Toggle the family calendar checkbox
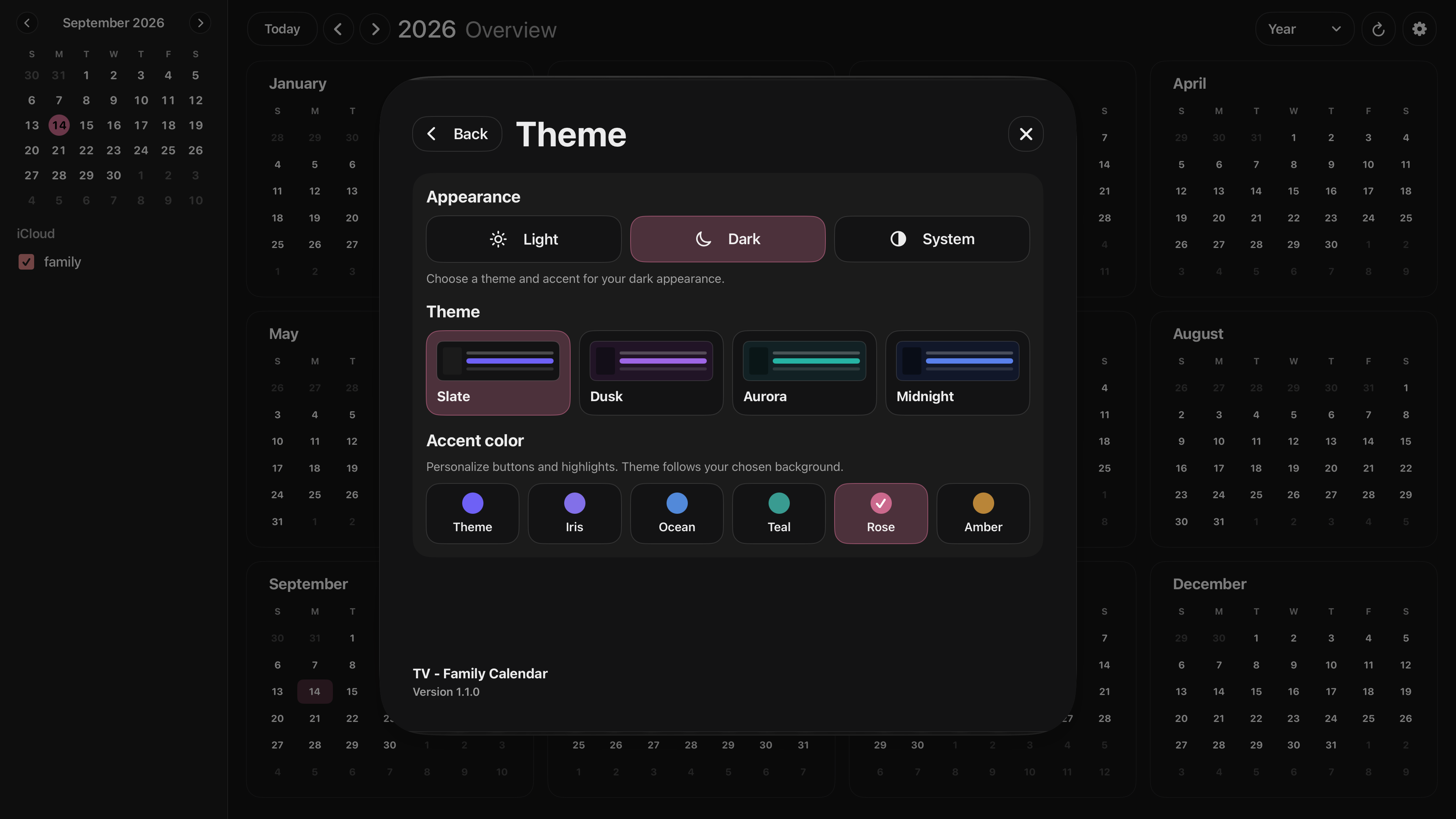The image size is (1456, 819). point(27,262)
